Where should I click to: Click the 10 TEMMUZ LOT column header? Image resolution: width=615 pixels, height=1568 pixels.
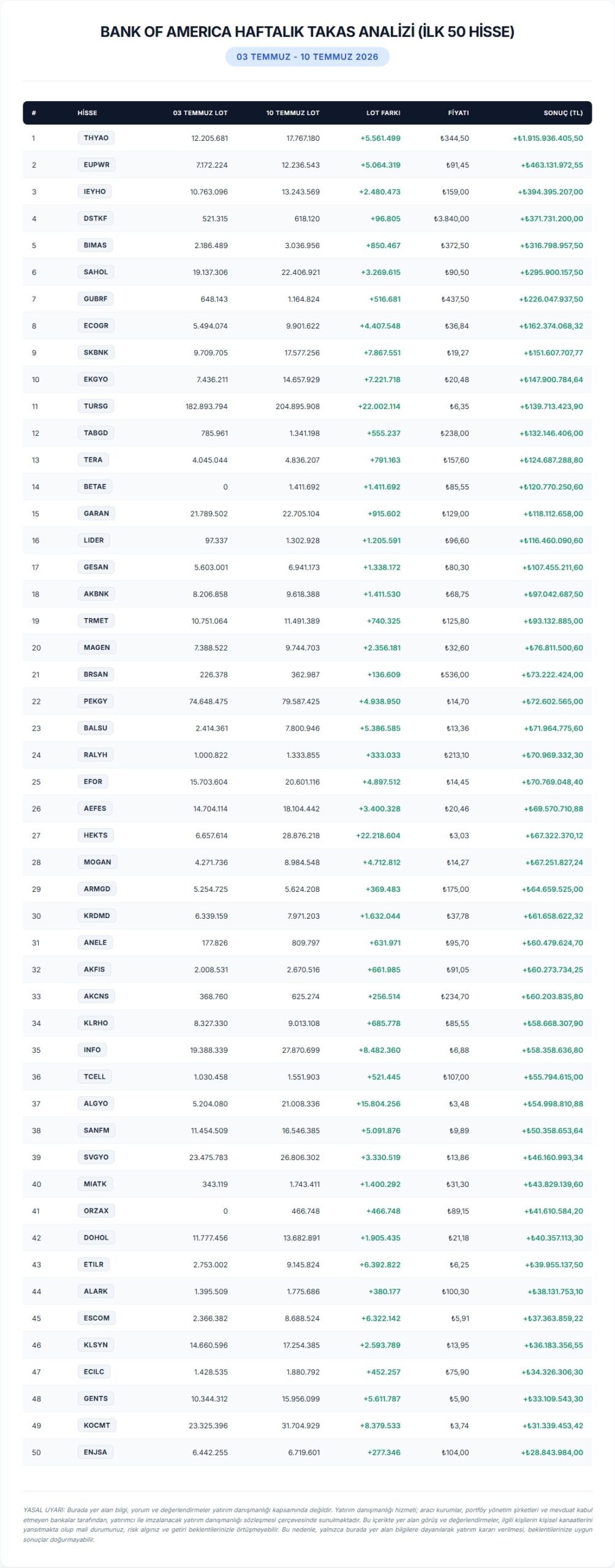tap(293, 113)
